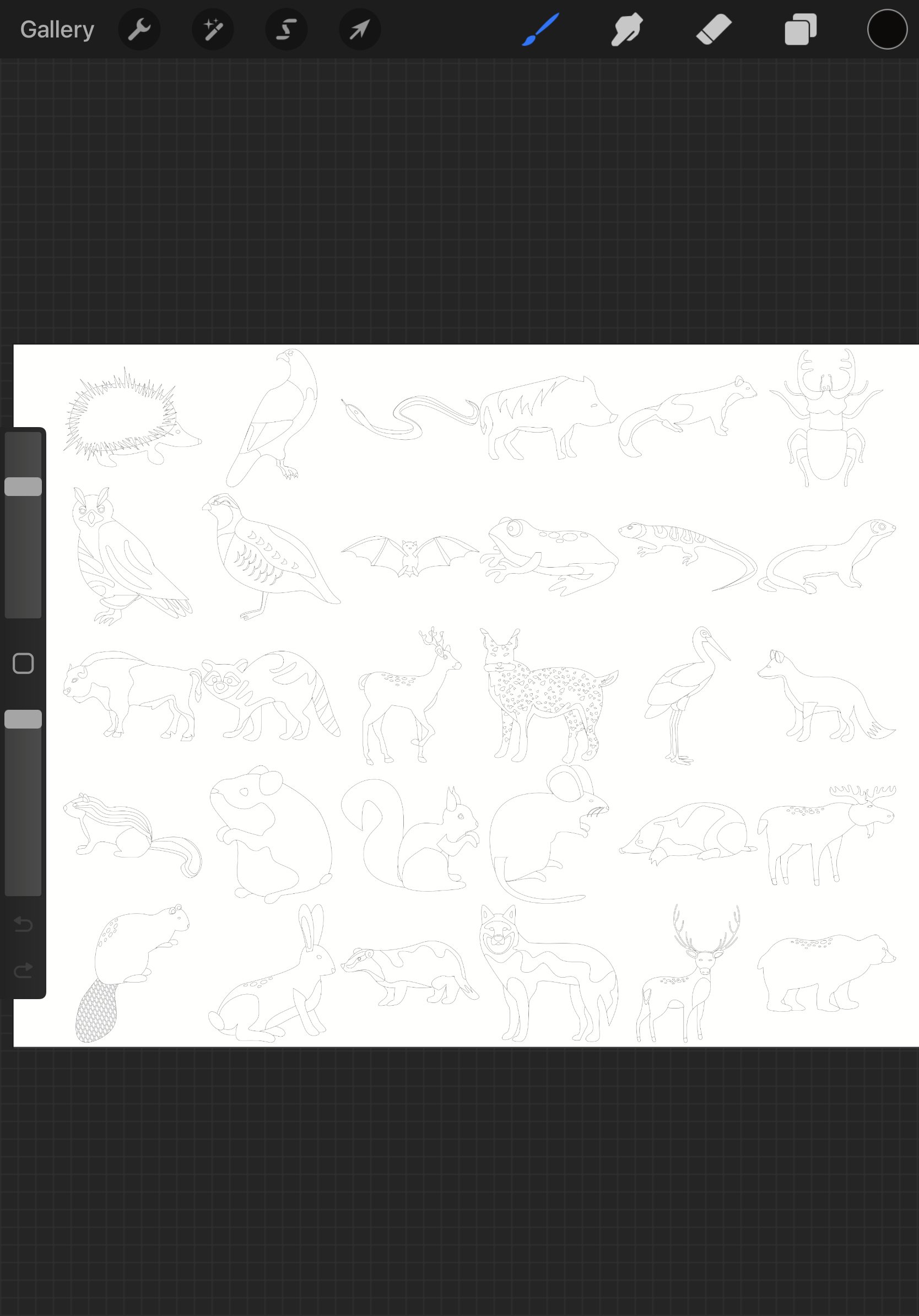Open the Actions wrench menu
The height and width of the screenshot is (1316, 919).
tap(139, 29)
